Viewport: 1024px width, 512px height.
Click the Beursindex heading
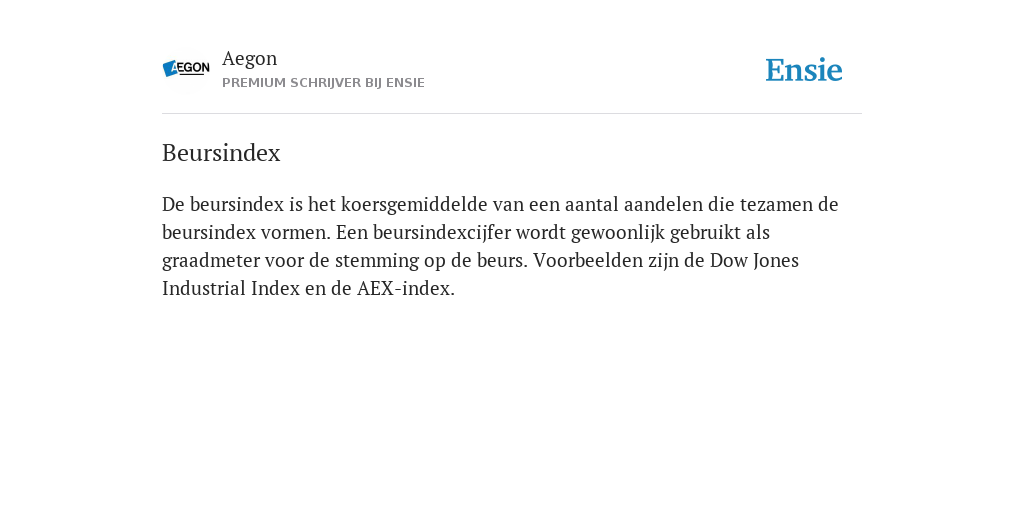click(221, 153)
